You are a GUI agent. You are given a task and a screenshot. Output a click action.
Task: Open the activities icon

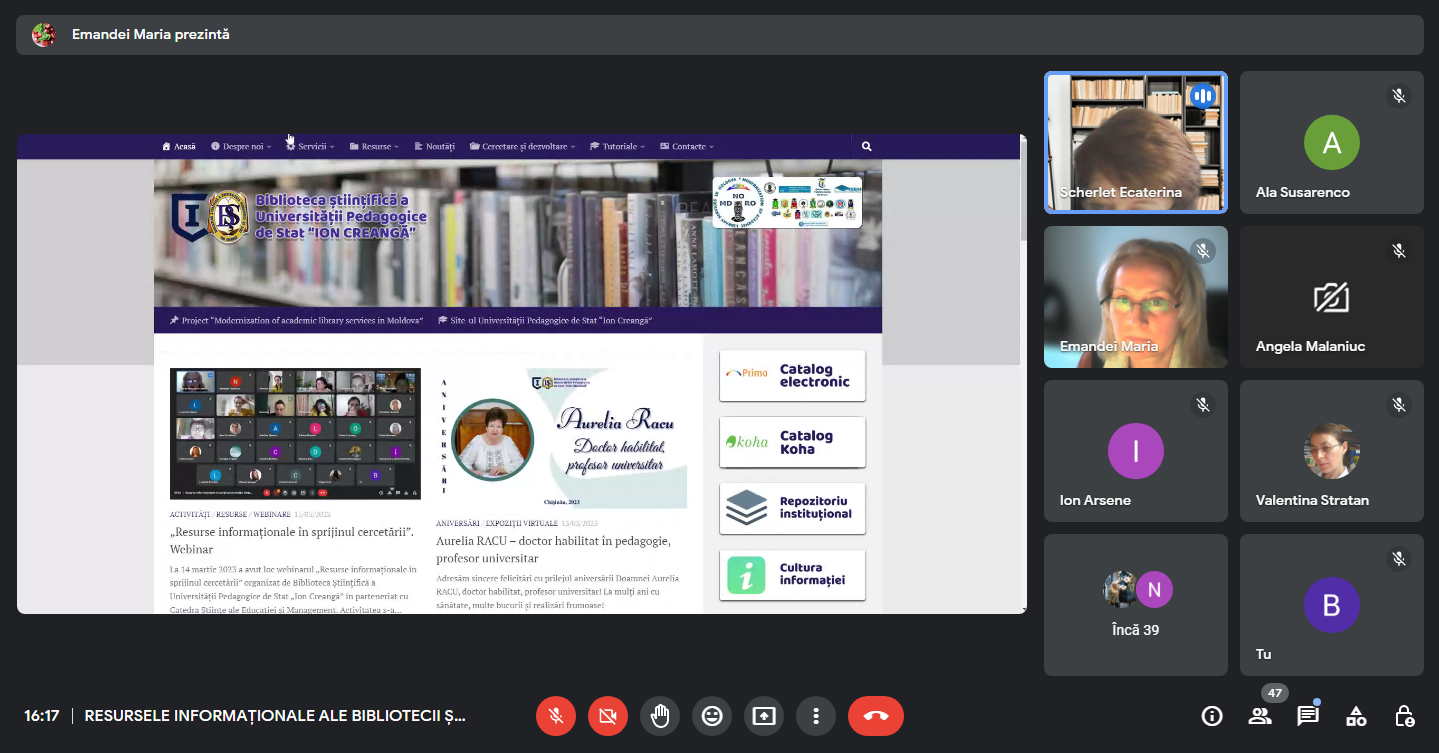click(x=1356, y=716)
